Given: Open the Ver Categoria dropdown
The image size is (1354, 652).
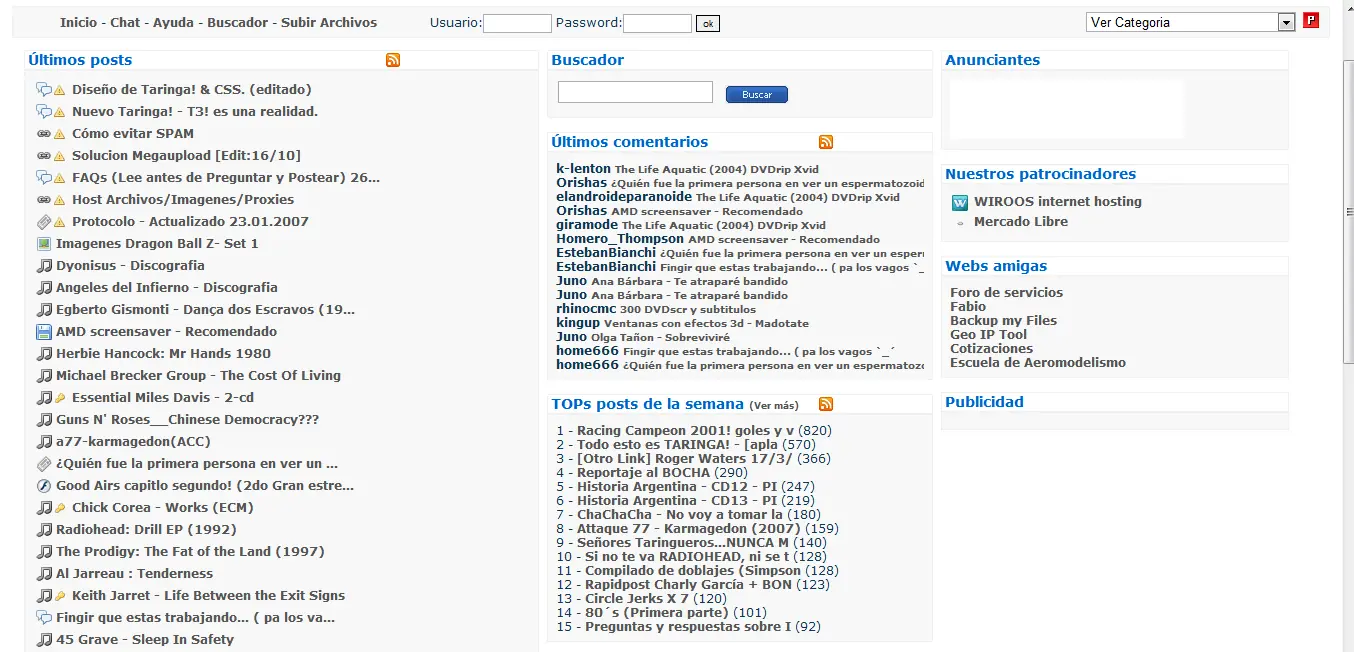Looking at the screenshot, I should tap(1190, 22).
